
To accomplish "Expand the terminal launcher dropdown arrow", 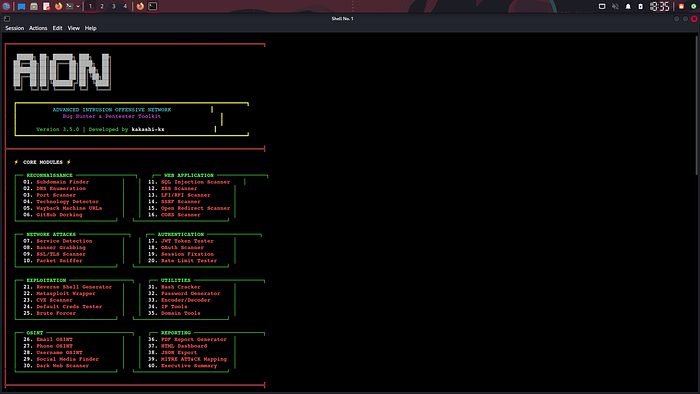I will [78, 6].
